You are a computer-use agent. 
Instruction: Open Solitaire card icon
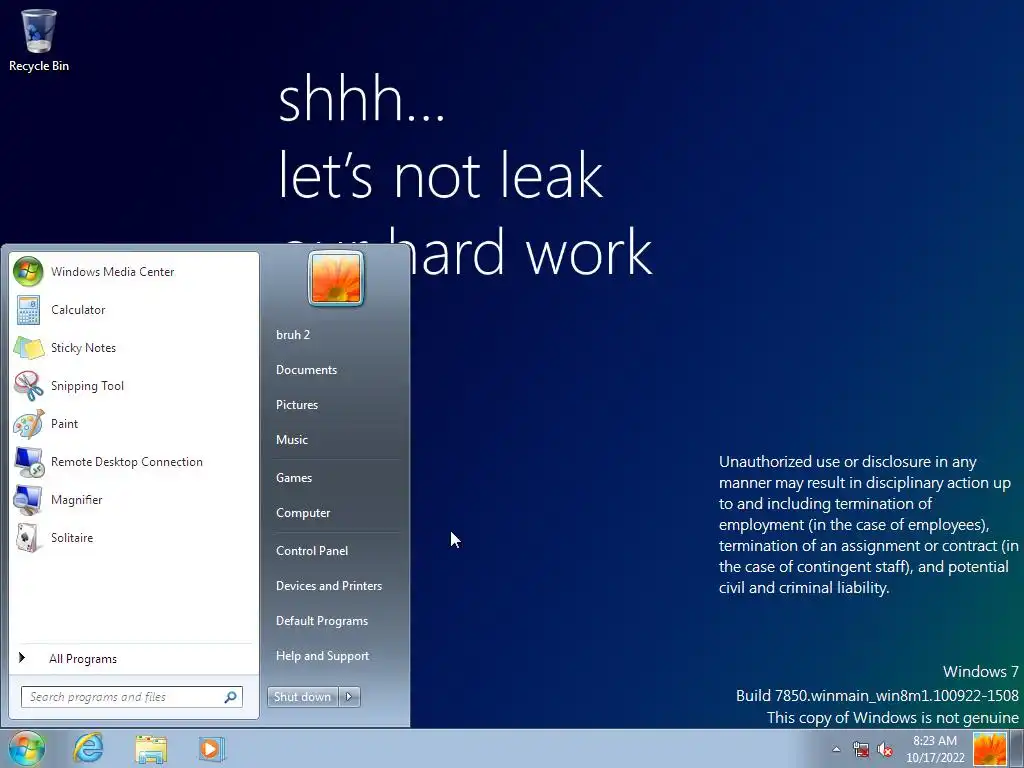[28, 537]
